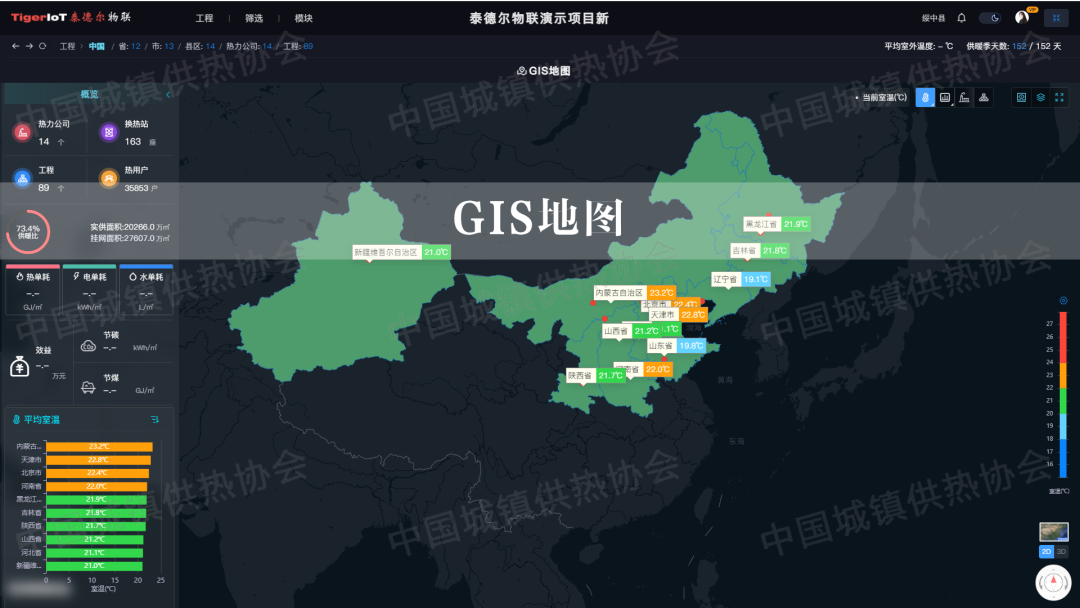Open the 工程 top menu
Viewport: 1080px width, 608px height.
204,18
